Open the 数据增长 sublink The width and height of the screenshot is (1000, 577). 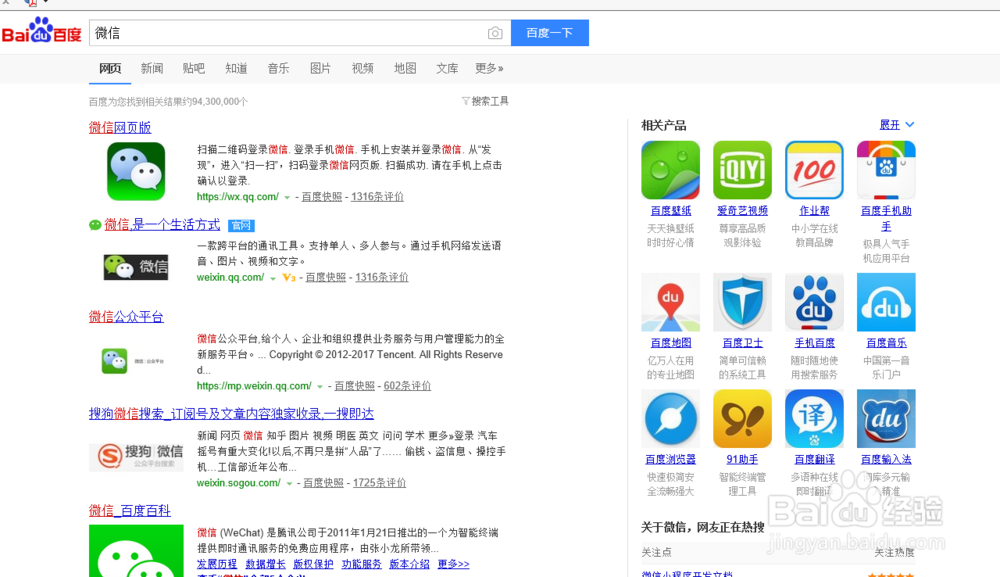click(265, 564)
